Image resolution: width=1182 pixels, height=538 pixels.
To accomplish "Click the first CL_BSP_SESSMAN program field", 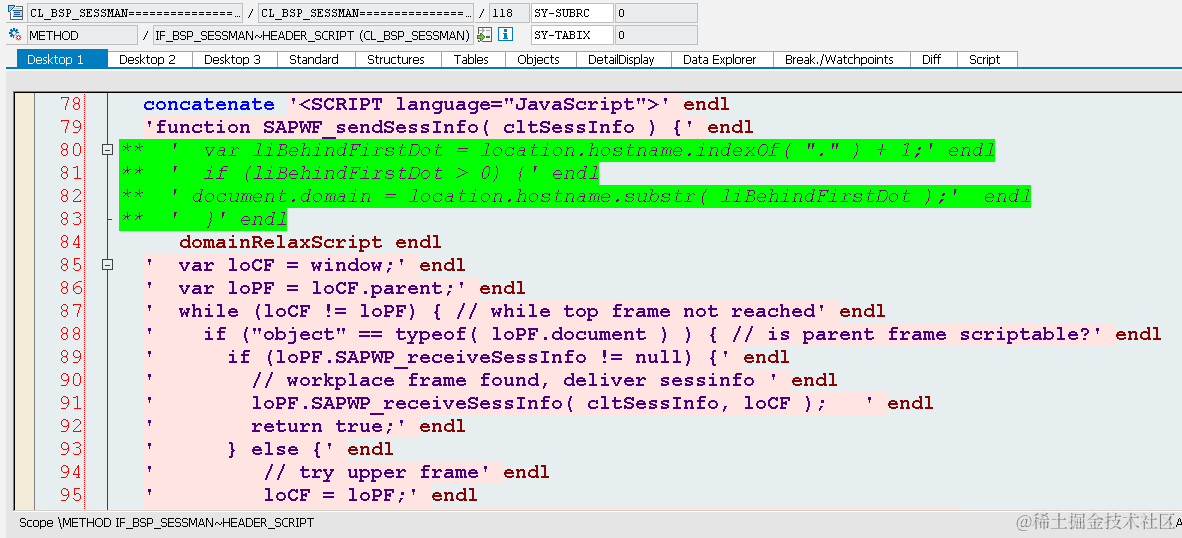I will [x=135, y=13].
